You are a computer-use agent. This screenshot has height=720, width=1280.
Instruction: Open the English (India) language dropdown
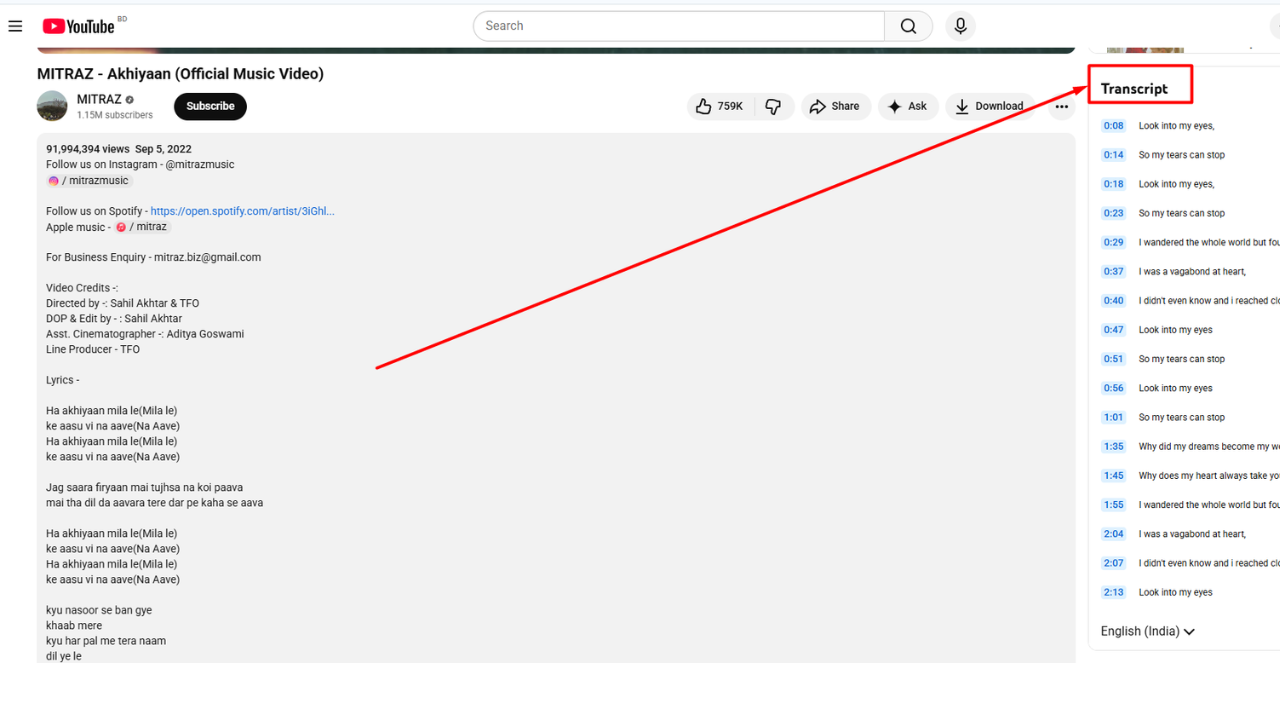[1147, 630]
